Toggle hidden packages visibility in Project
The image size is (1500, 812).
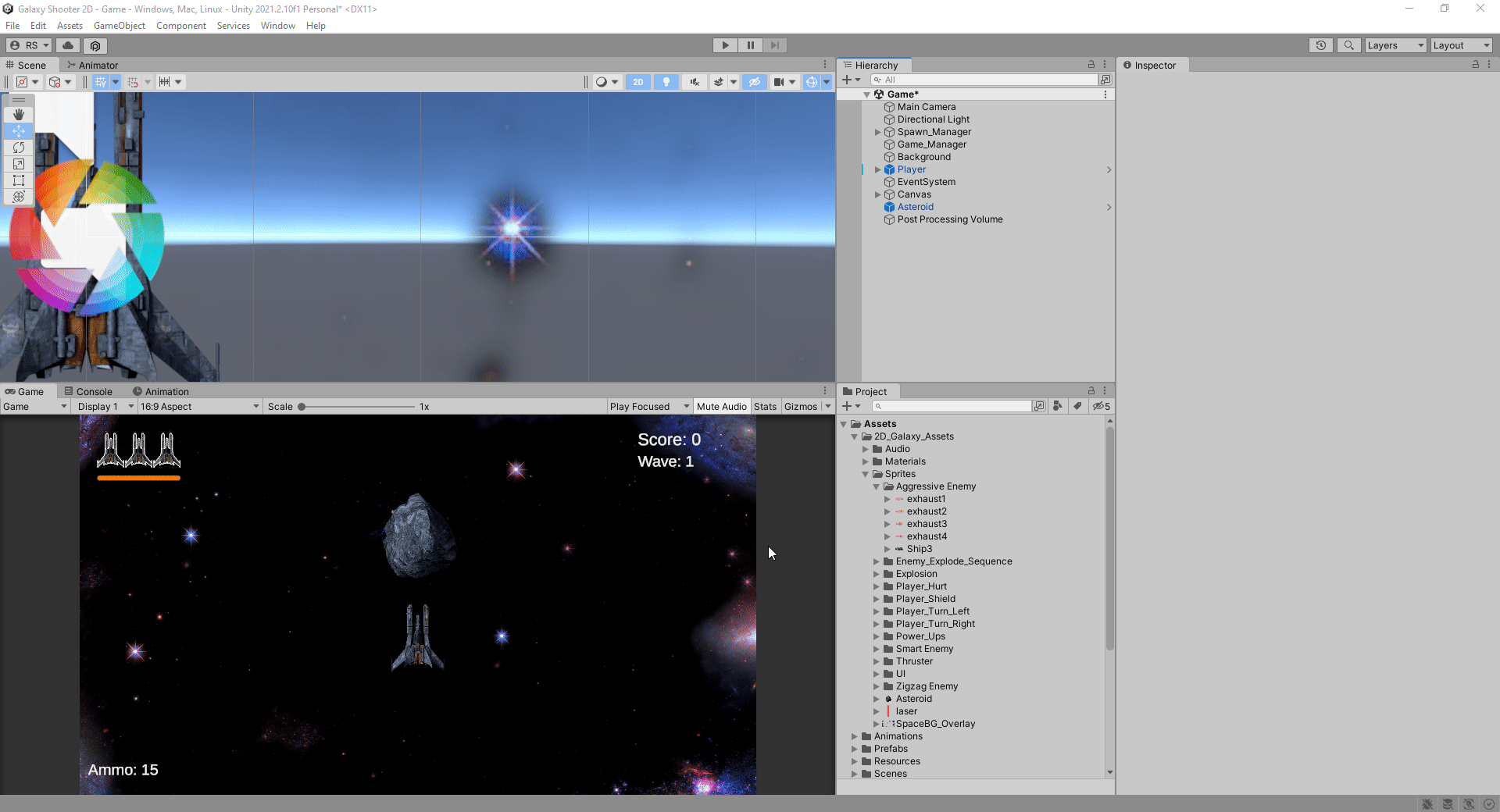click(x=1101, y=406)
